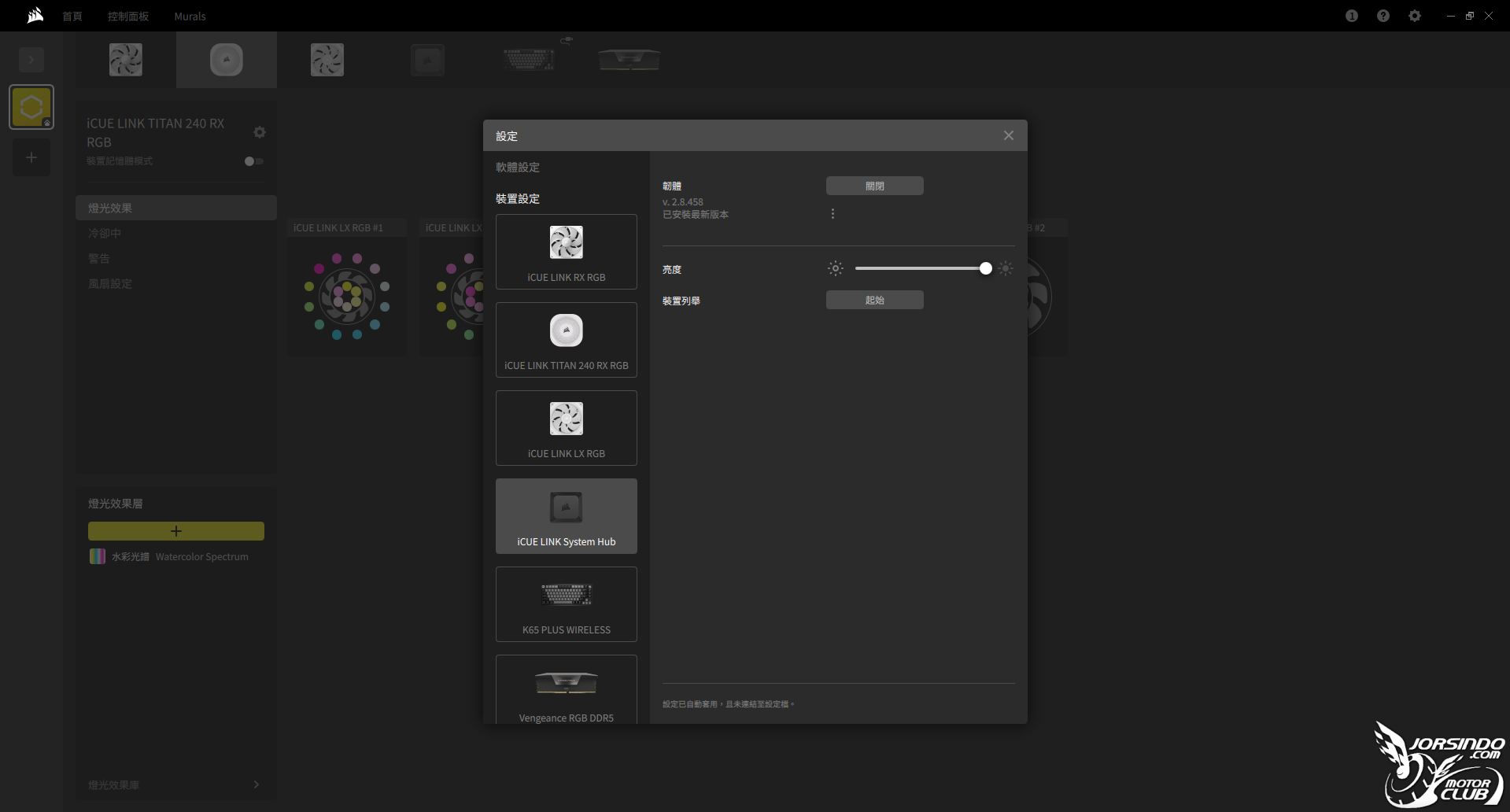This screenshot has width=1510, height=812.
Task: Select 燈光效果 in device menu
Action: tap(176, 208)
